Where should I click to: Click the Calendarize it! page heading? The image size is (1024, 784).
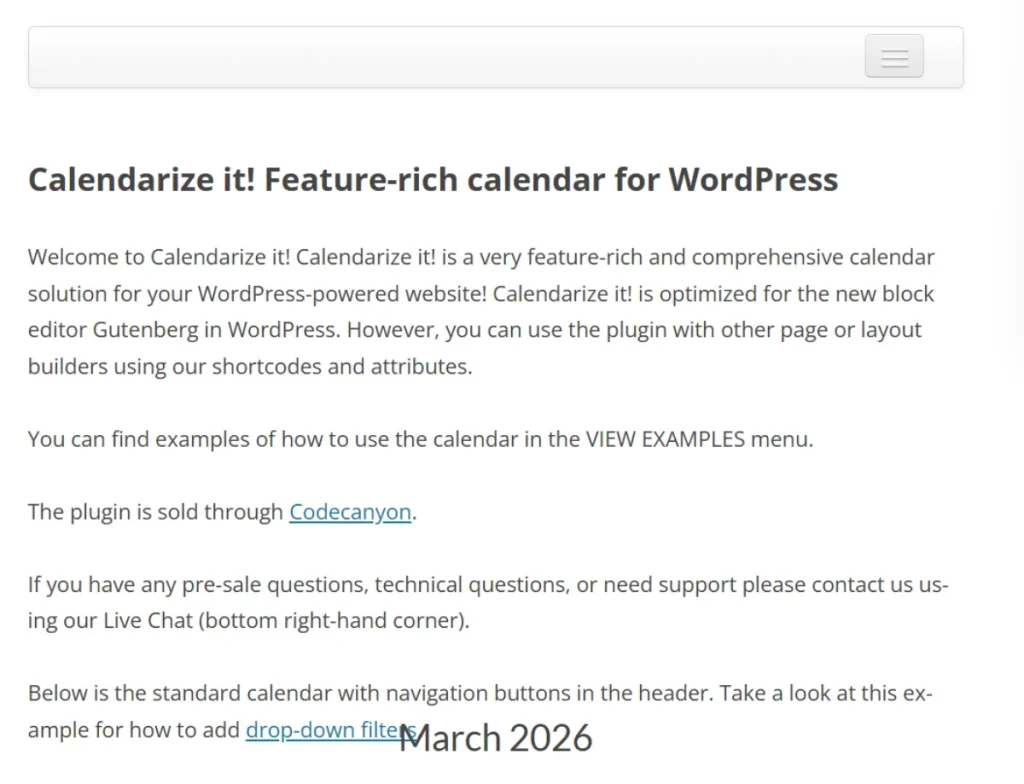click(x=433, y=180)
